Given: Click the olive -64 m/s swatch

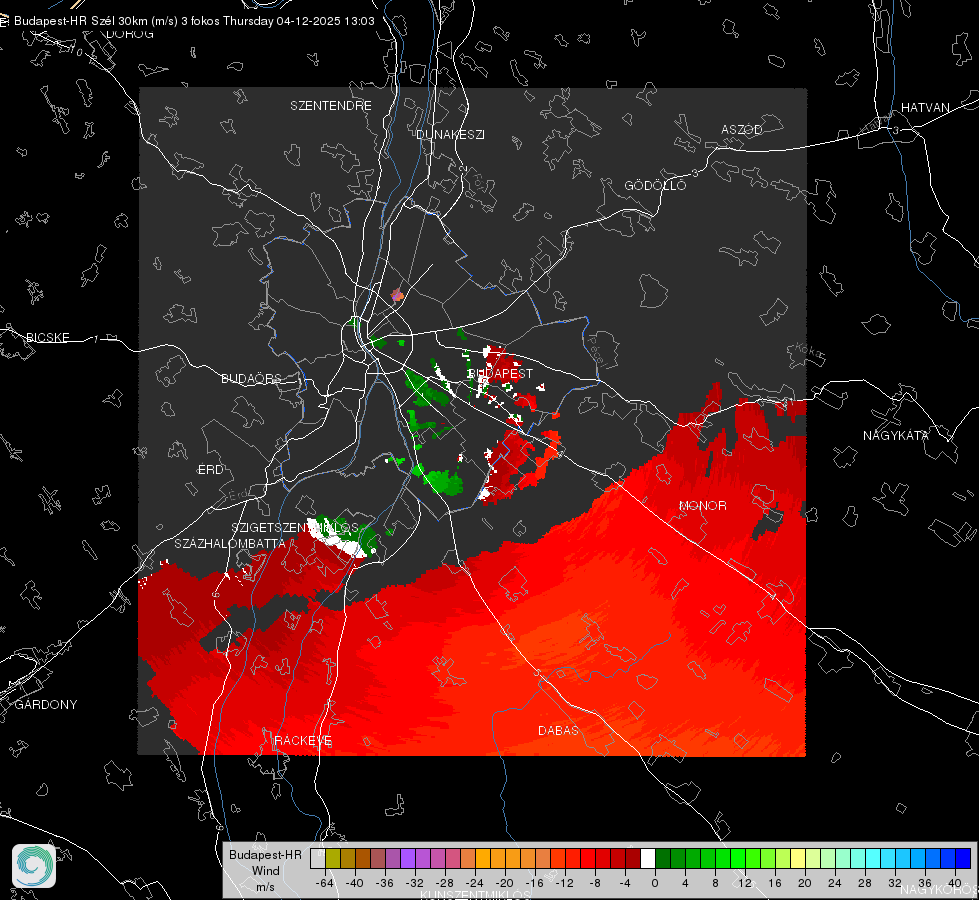Looking at the screenshot, I should [x=333, y=859].
